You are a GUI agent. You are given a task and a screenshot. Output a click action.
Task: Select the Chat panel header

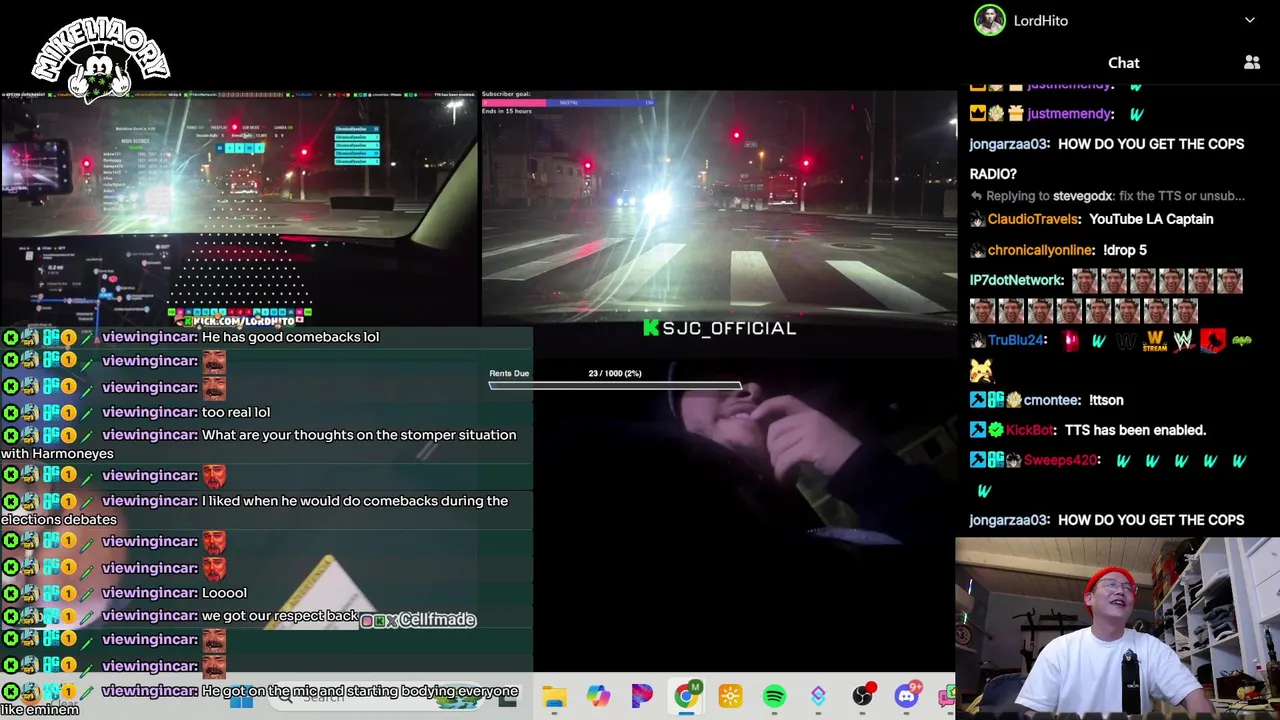pyautogui.click(x=1124, y=63)
